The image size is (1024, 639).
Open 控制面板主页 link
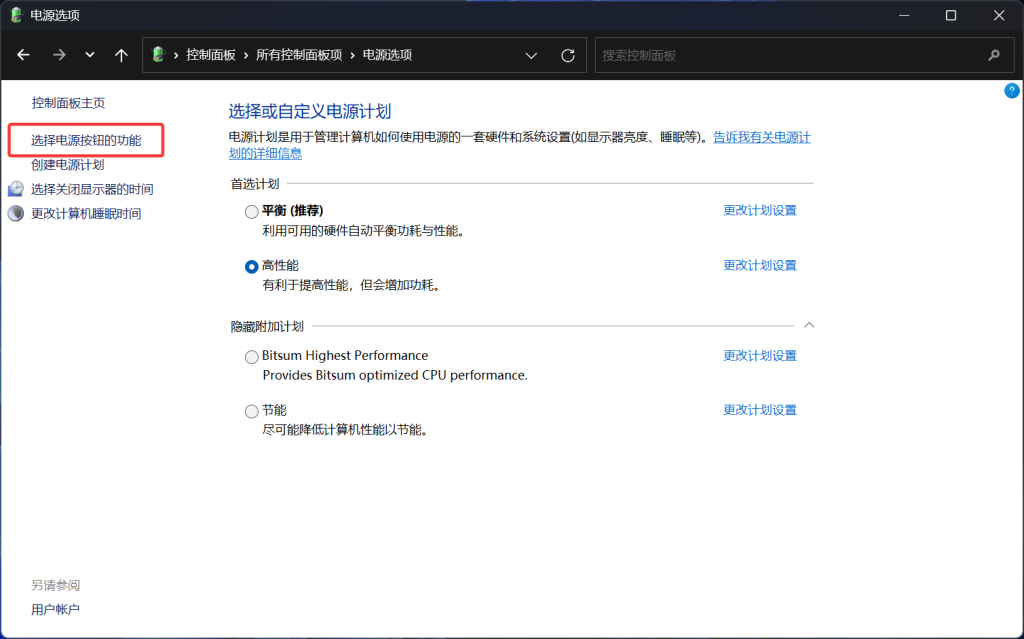point(68,103)
